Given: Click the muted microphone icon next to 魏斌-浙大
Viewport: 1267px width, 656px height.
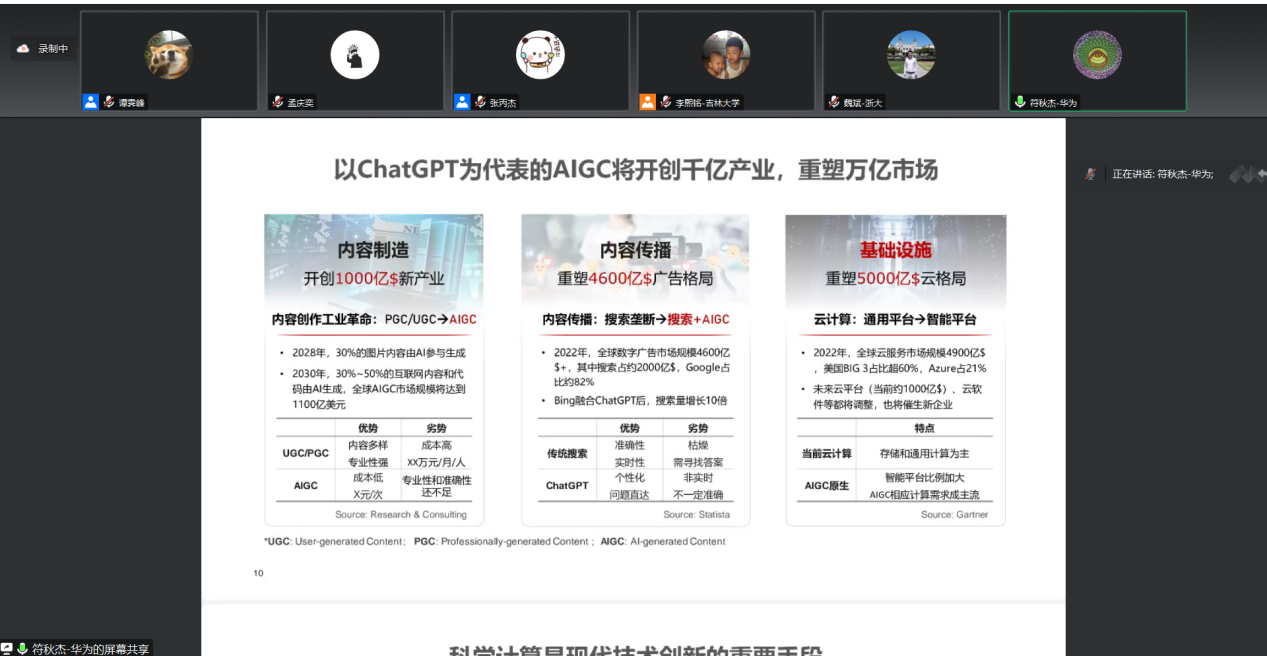Looking at the screenshot, I should point(834,102).
